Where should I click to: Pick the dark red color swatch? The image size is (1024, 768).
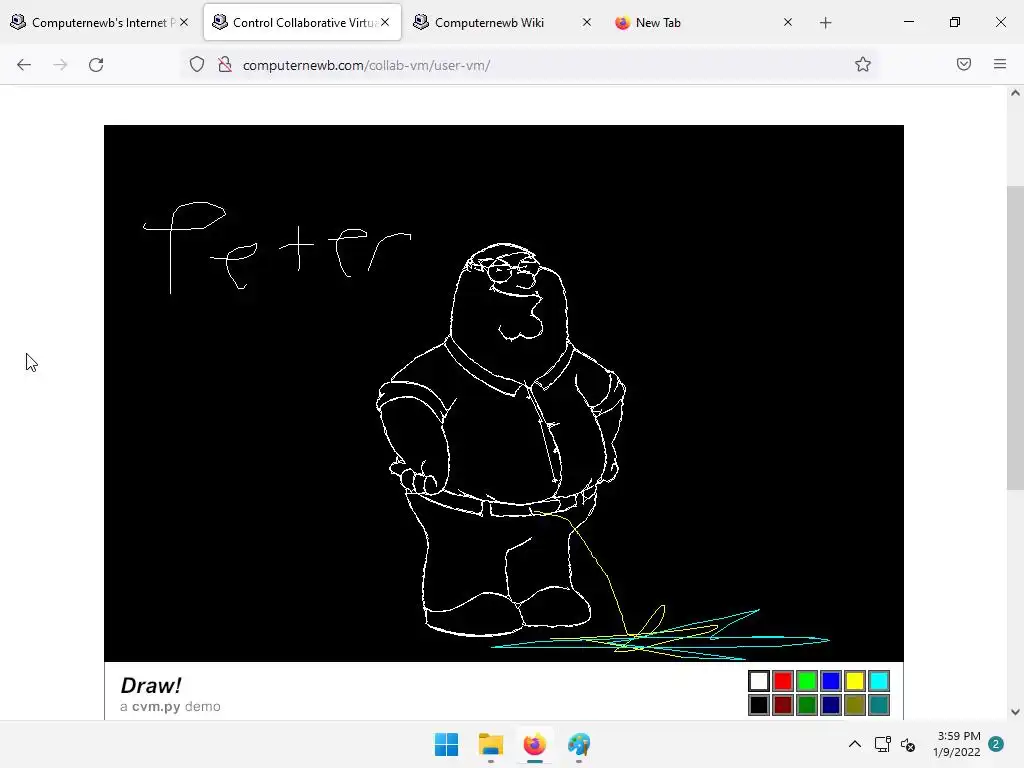tap(783, 705)
